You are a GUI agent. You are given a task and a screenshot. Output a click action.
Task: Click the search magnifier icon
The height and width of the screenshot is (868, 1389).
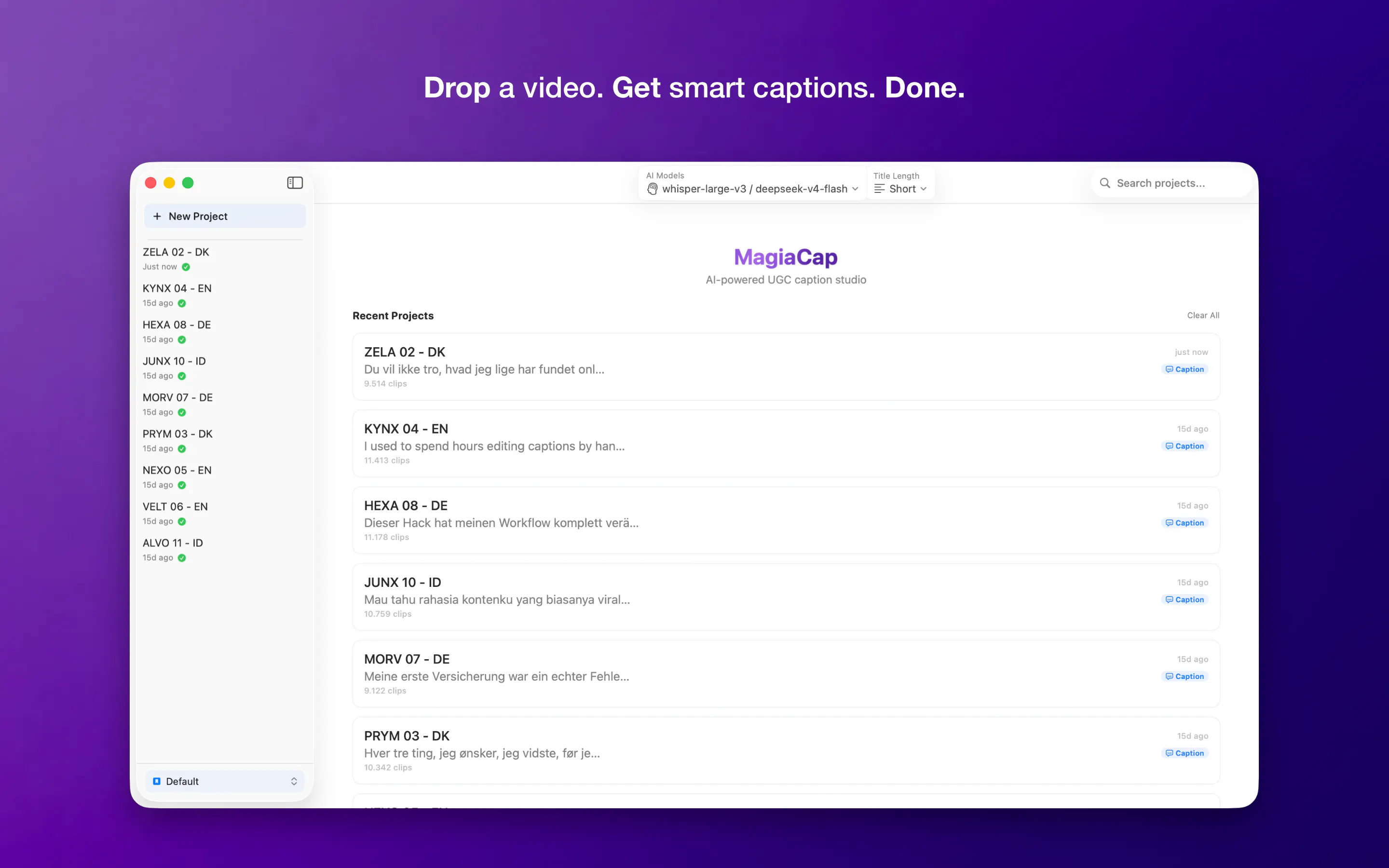coord(1104,183)
